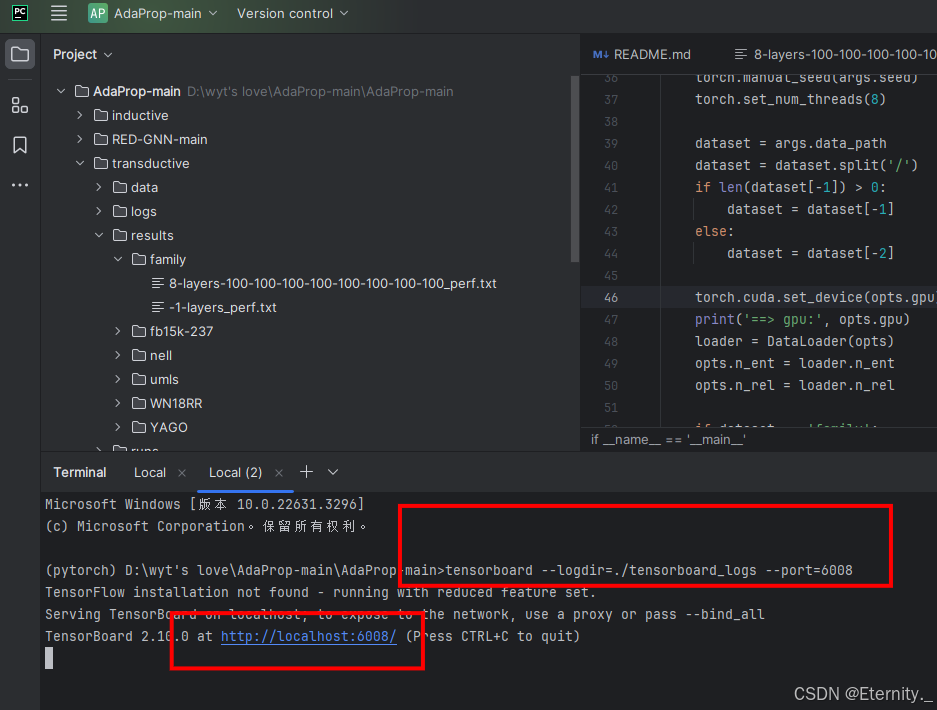
Task: Open the PyCharm main hamburger menu
Action: tap(59, 13)
